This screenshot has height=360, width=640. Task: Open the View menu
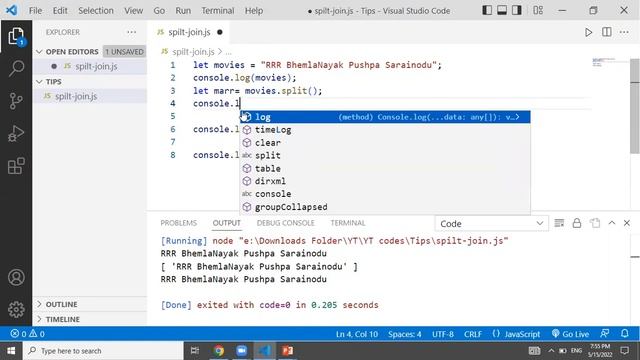click(133, 11)
